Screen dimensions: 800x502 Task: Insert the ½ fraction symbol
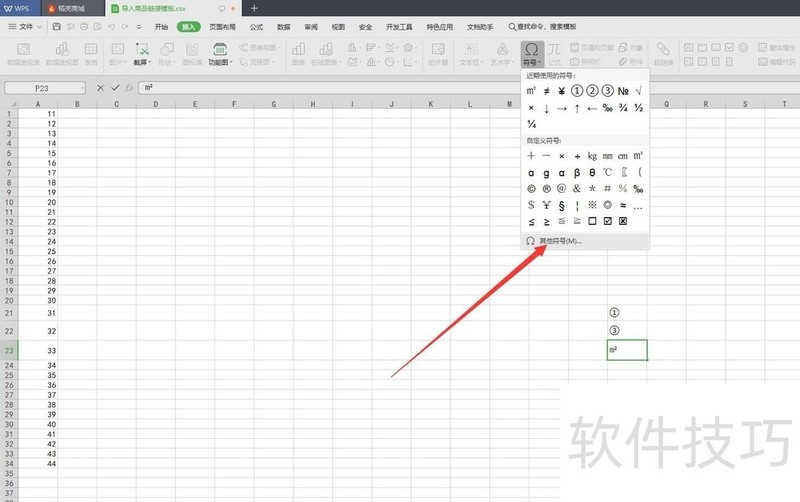click(x=638, y=108)
